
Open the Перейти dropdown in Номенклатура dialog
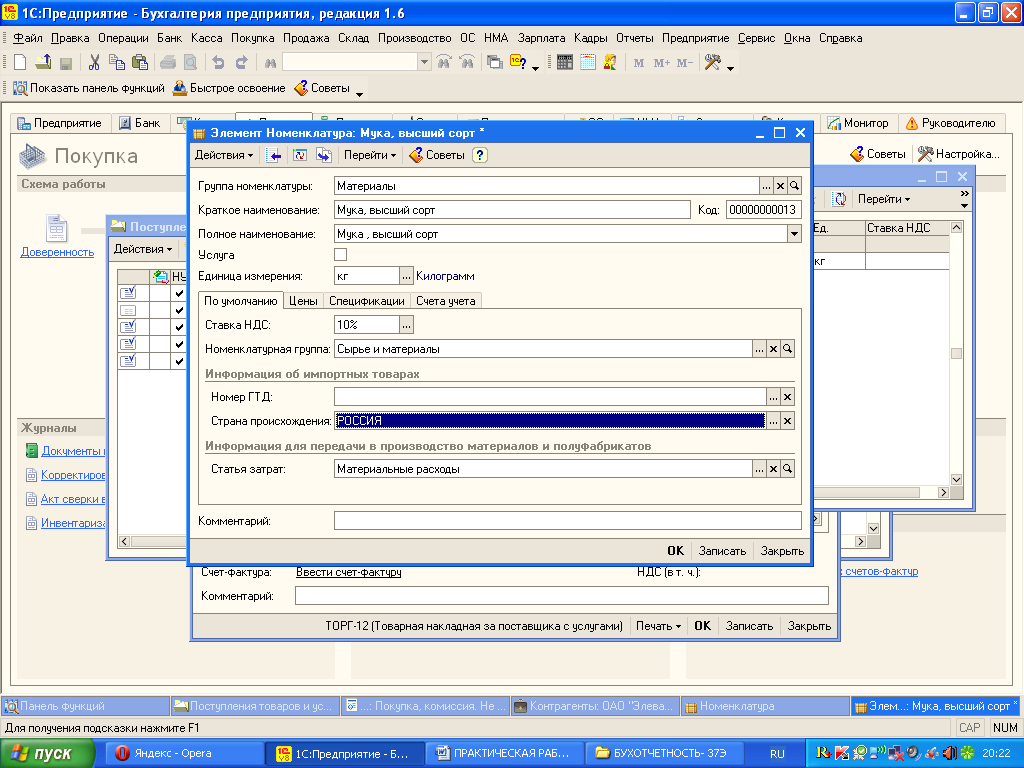[370, 155]
